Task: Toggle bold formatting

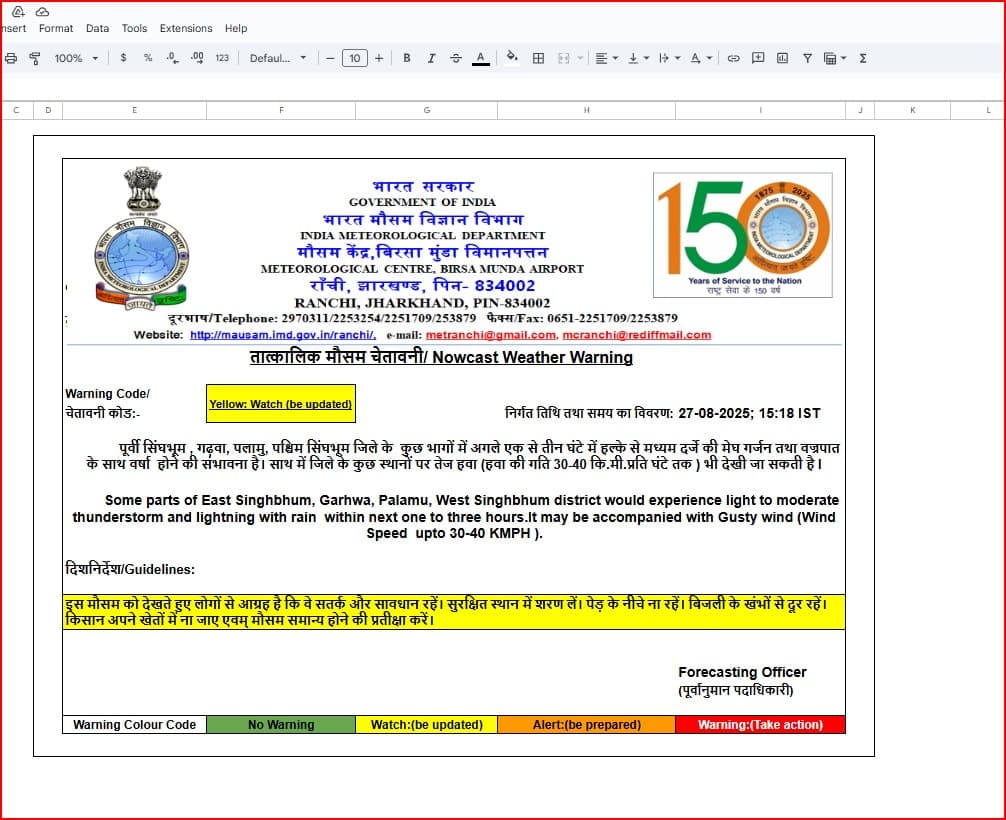Action: 407,58
